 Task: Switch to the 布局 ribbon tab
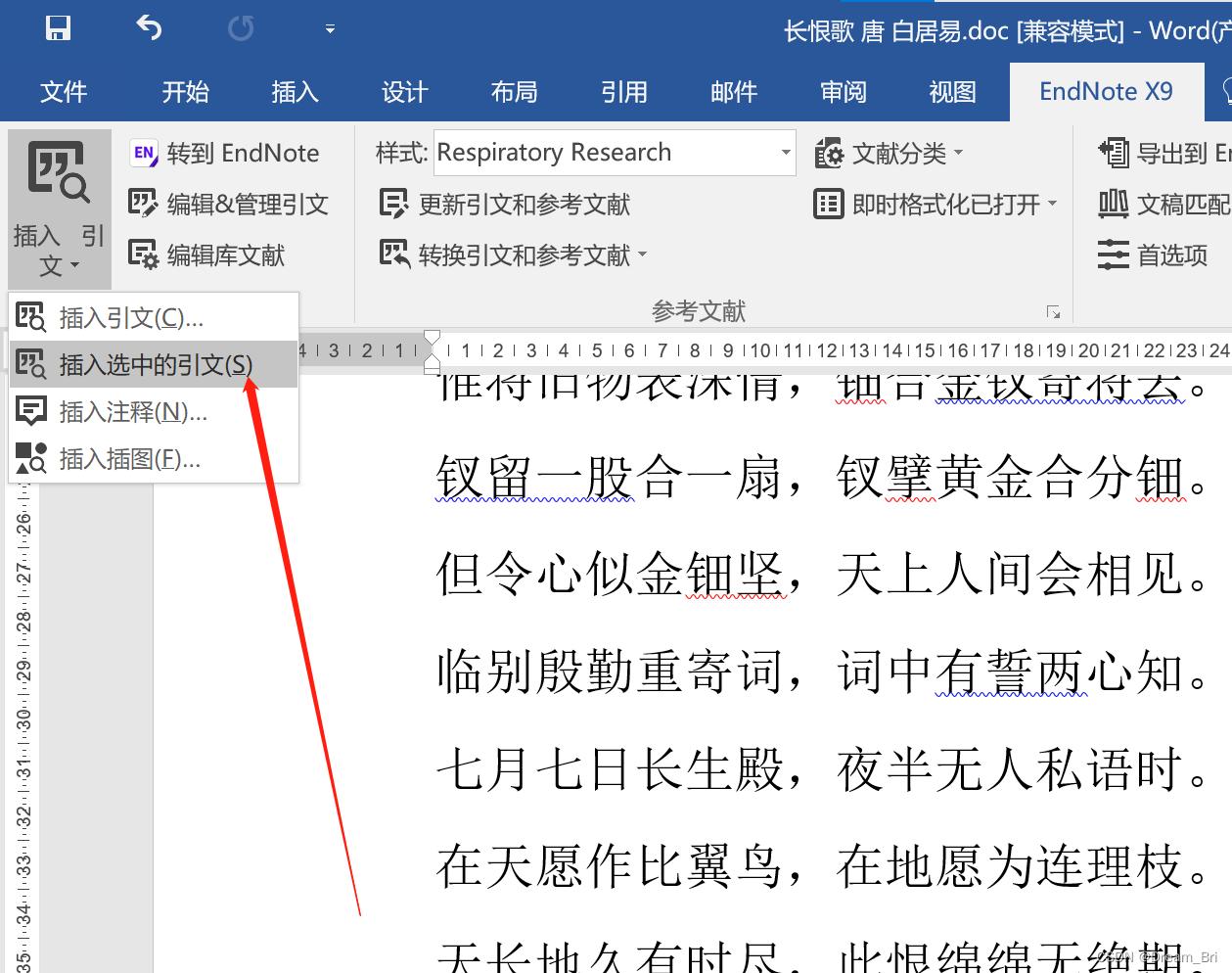pyautogui.click(x=515, y=92)
